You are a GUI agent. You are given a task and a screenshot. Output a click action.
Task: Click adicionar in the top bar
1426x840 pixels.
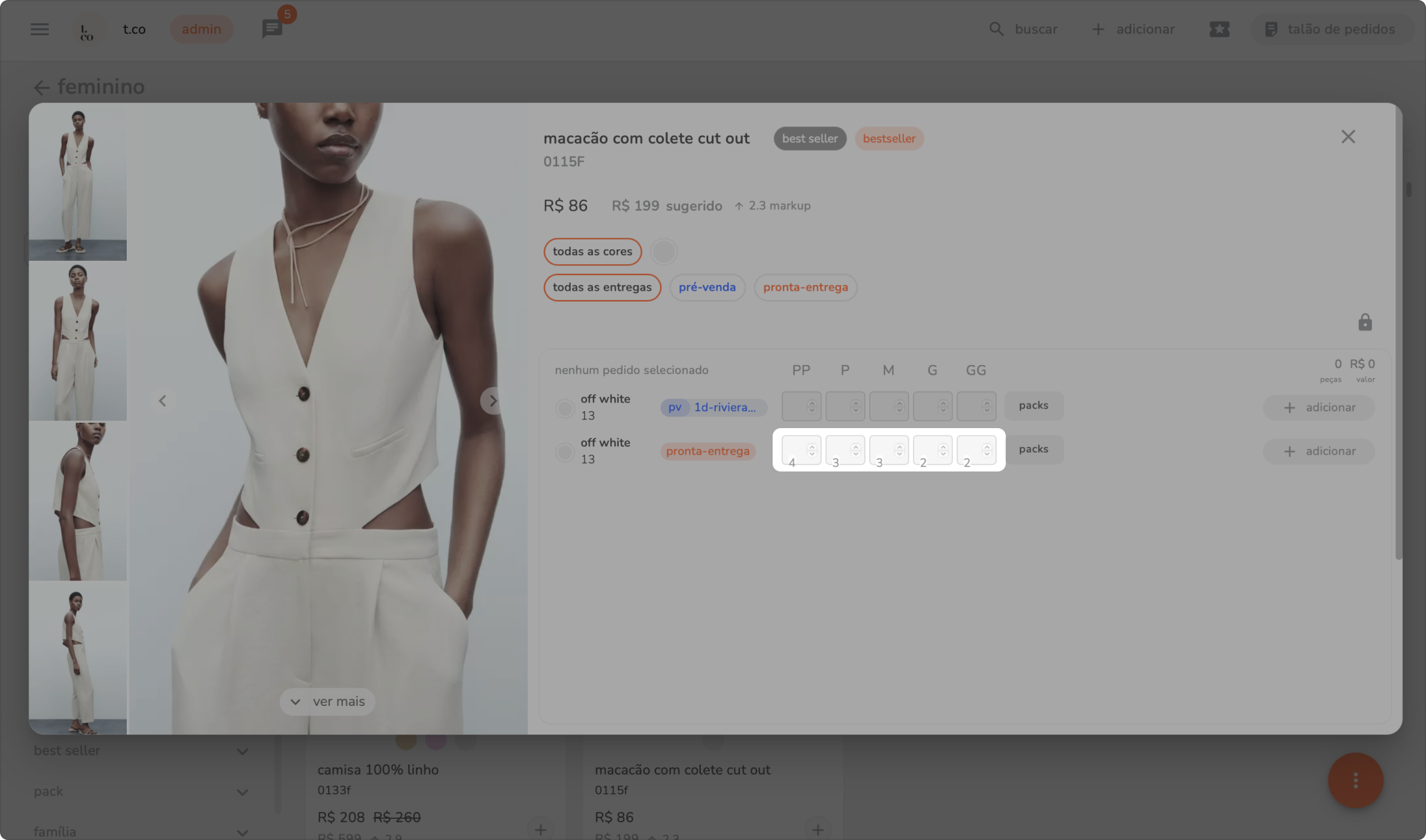point(1133,29)
